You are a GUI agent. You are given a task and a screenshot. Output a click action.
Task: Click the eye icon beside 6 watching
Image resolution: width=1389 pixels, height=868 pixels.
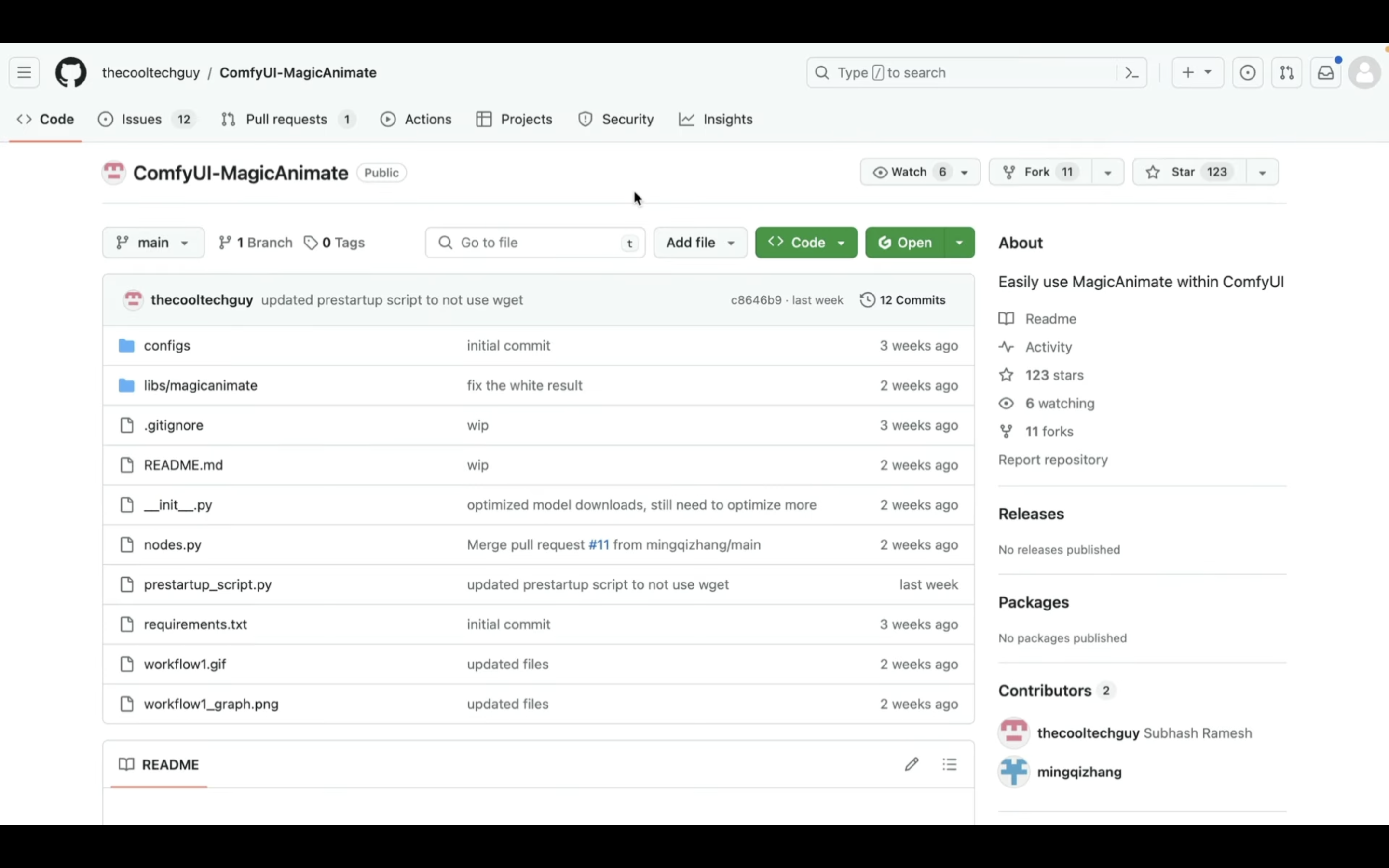point(1006,403)
